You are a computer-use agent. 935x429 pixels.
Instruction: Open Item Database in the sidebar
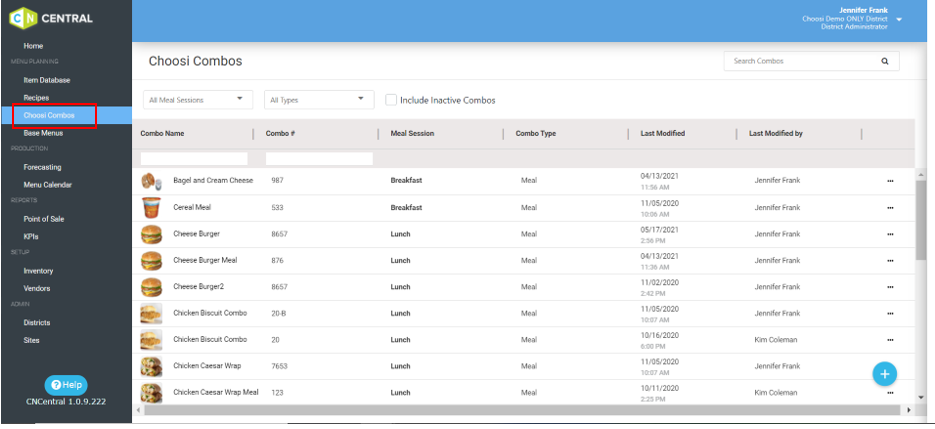tap(47, 80)
